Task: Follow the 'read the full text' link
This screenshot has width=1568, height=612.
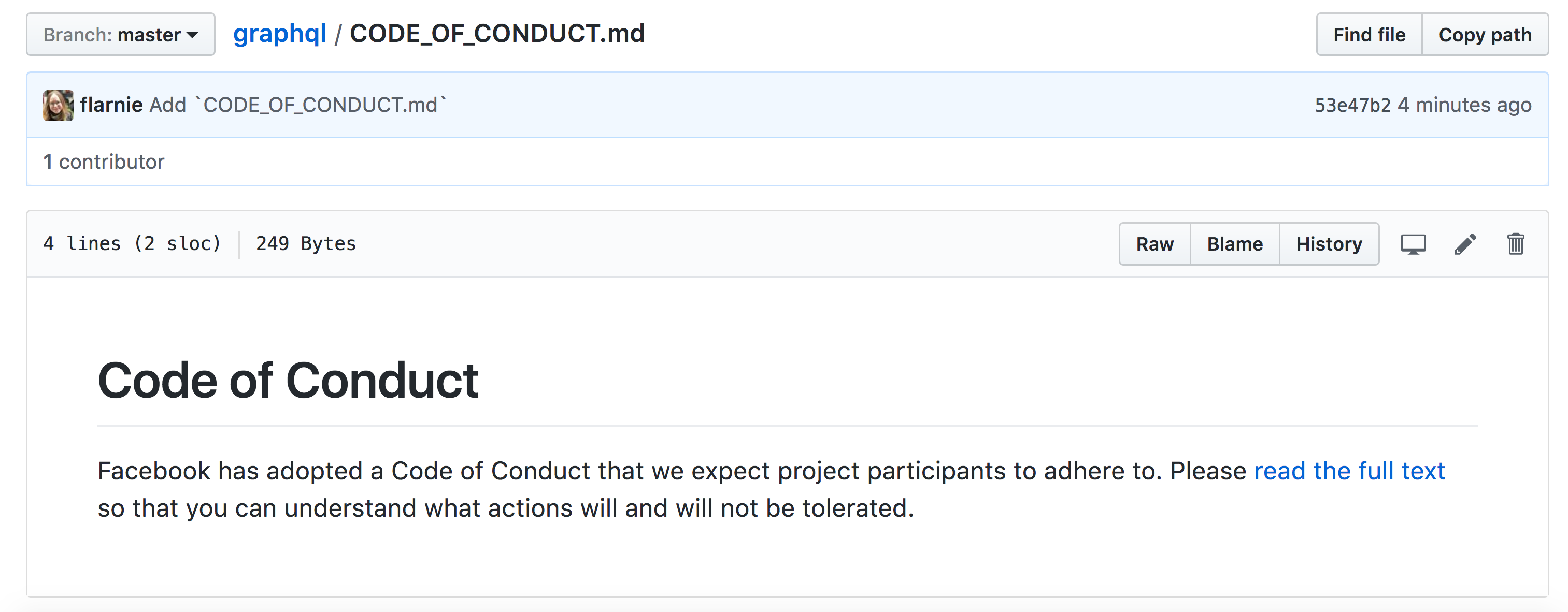Action: 1349,471
